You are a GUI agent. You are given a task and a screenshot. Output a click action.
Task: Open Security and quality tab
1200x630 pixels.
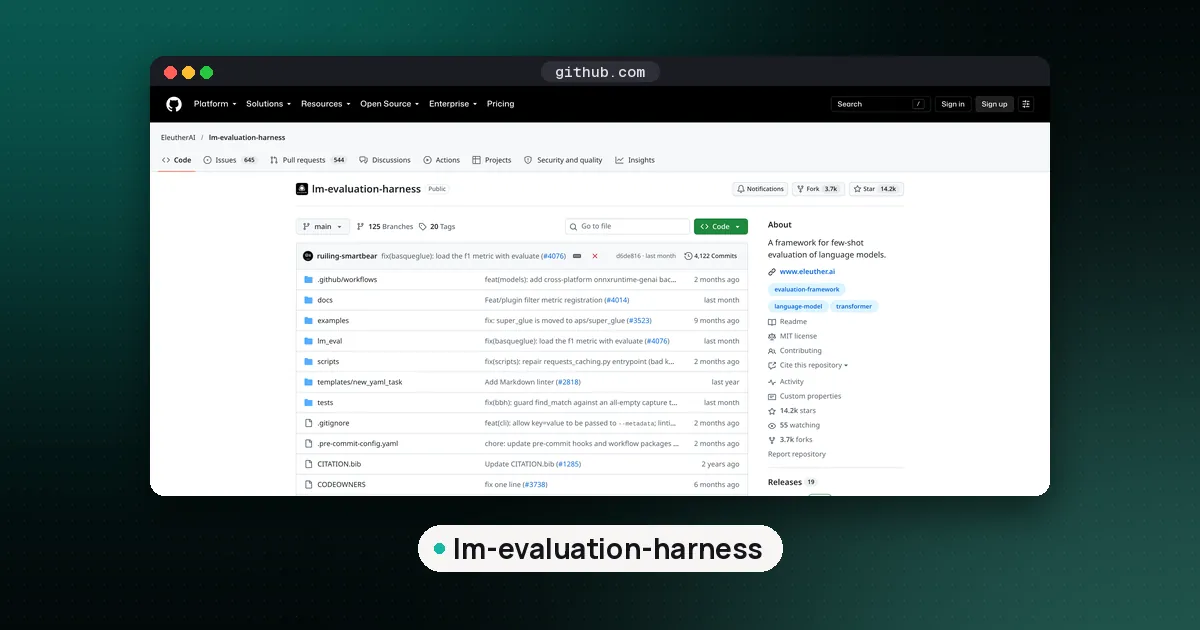[x=564, y=160]
